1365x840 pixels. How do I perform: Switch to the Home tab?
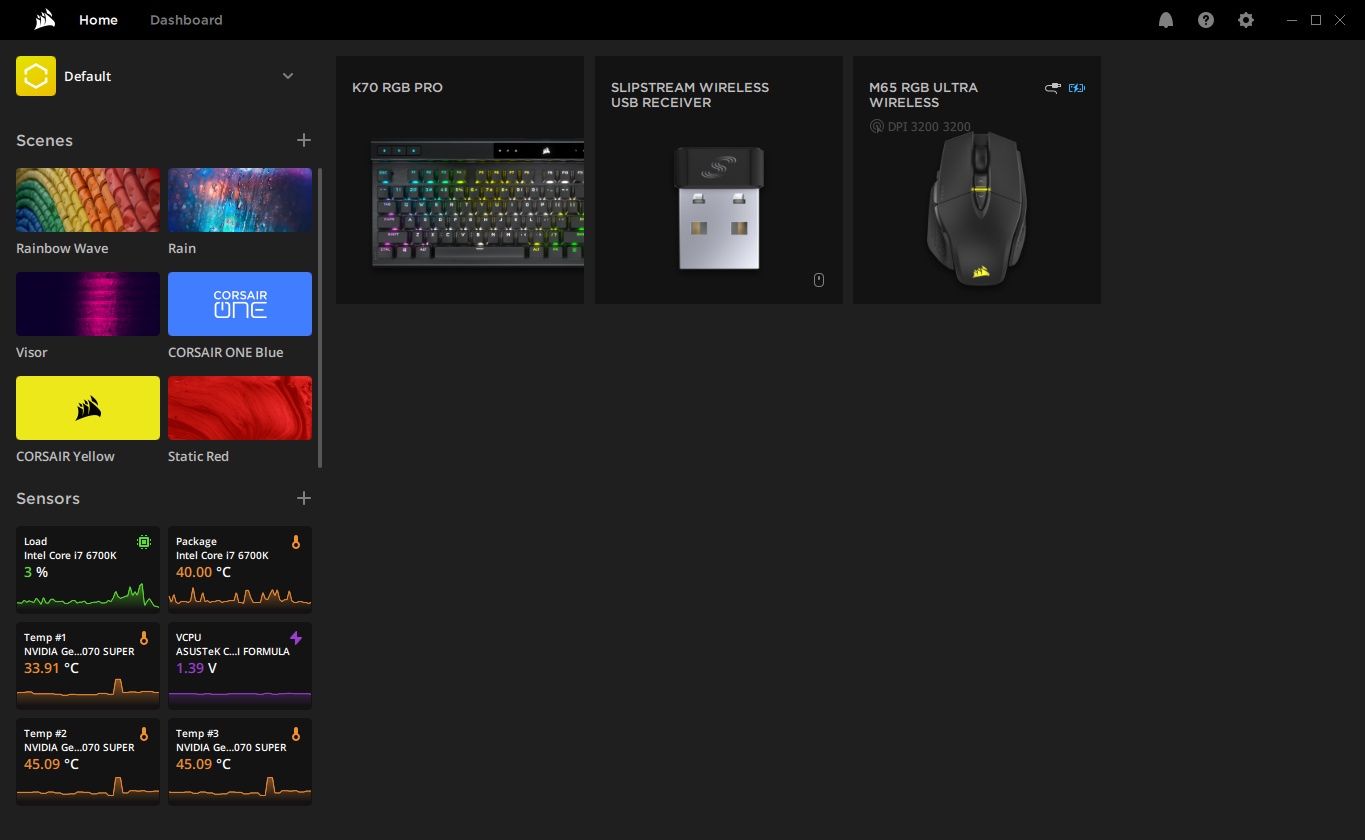coord(98,20)
